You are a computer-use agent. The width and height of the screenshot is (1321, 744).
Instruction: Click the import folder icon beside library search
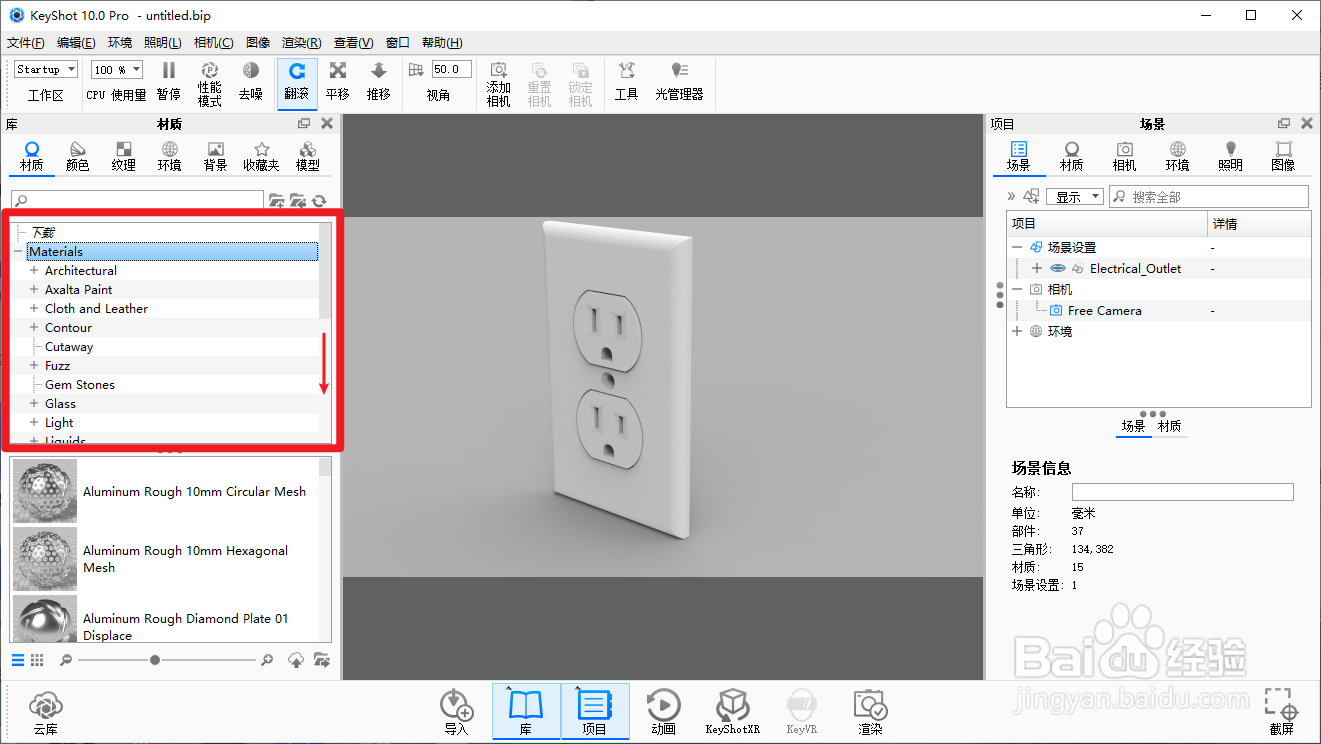pos(298,201)
